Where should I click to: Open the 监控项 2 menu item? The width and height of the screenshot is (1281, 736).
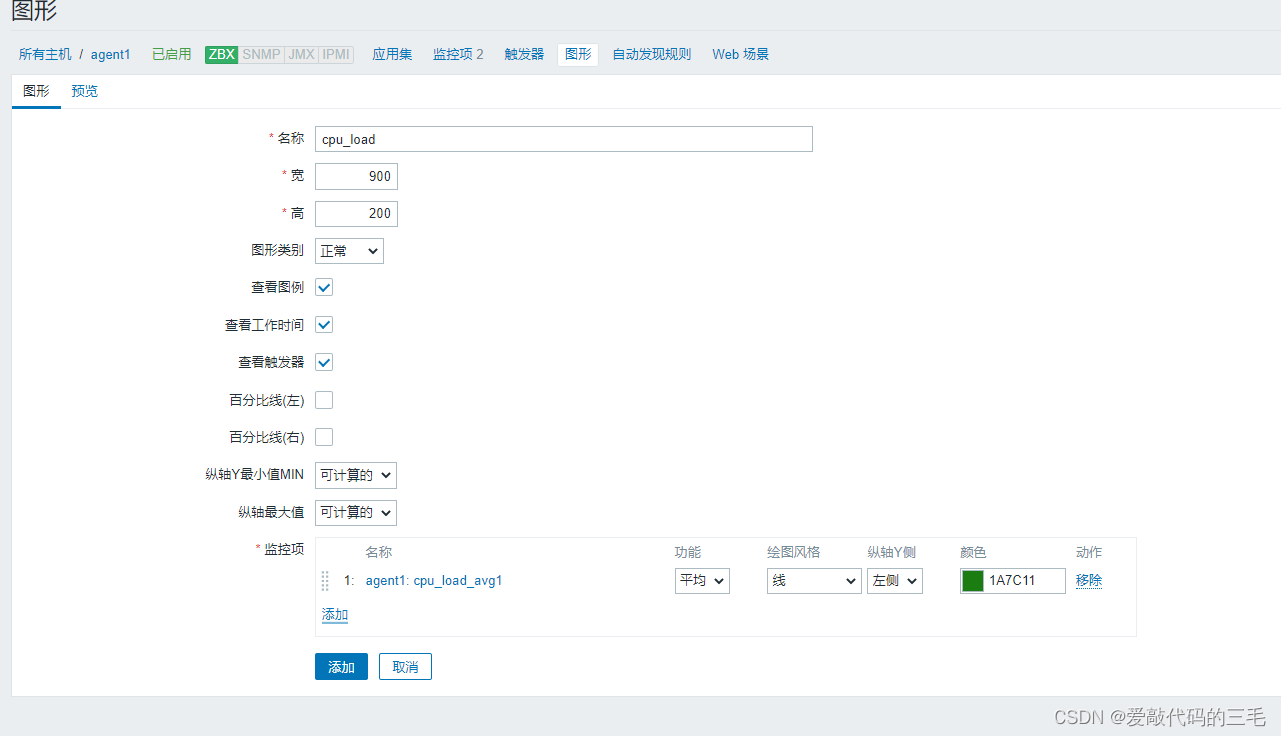[x=458, y=54]
